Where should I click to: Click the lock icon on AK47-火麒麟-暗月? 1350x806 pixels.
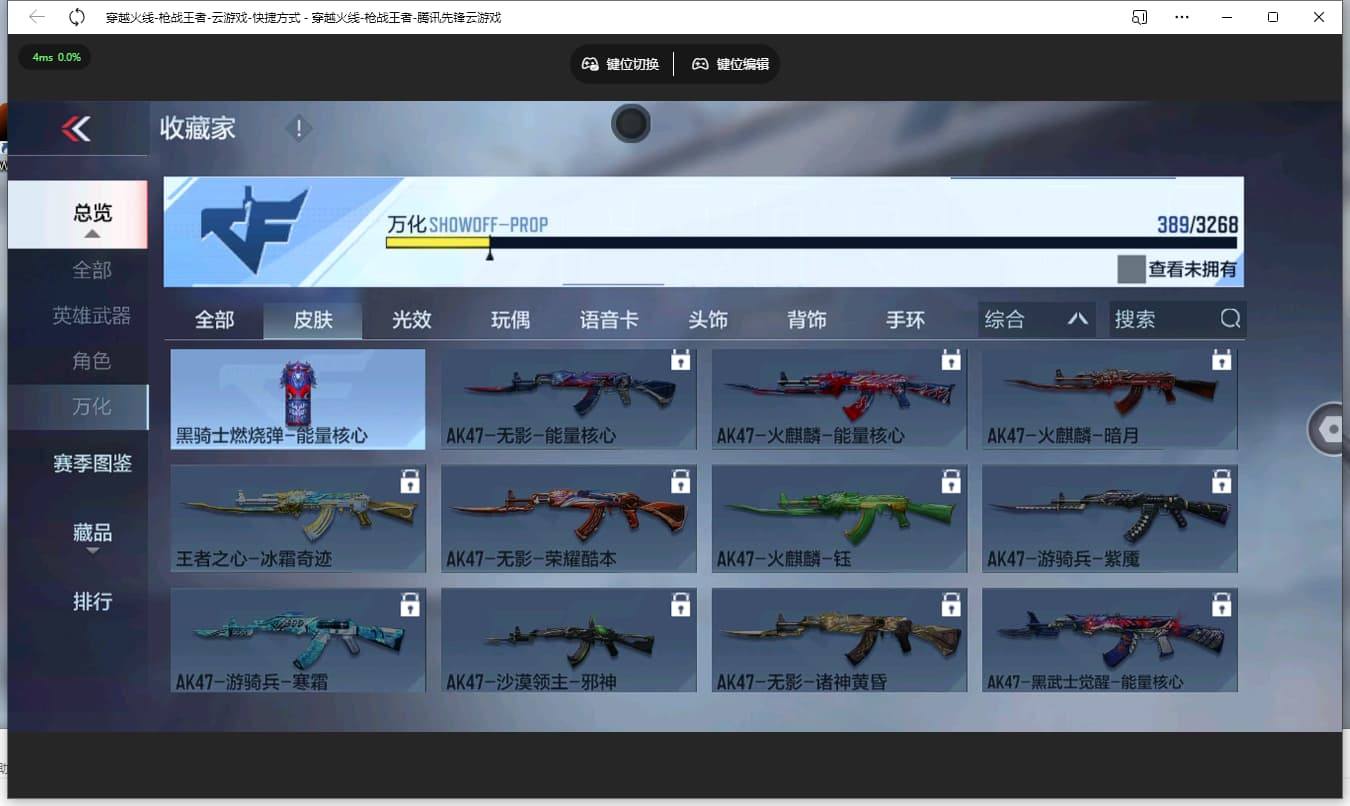pos(1221,361)
